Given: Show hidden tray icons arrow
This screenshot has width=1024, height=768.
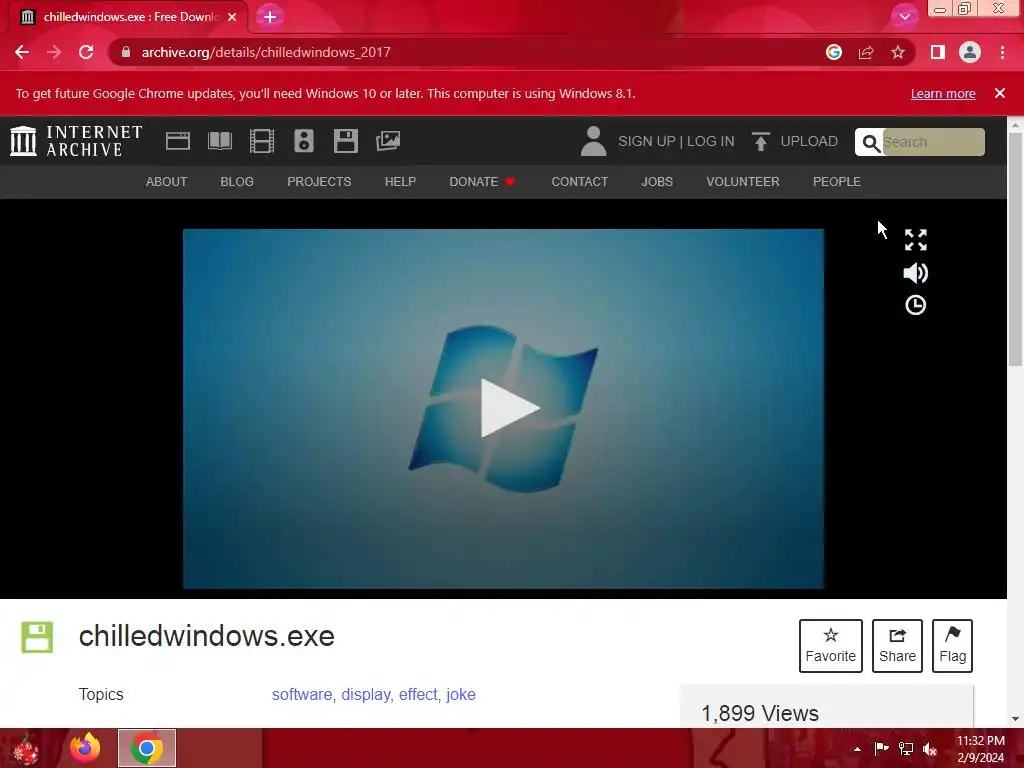Looking at the screenshot, I should pyautogui.click(x=857, y=749).
